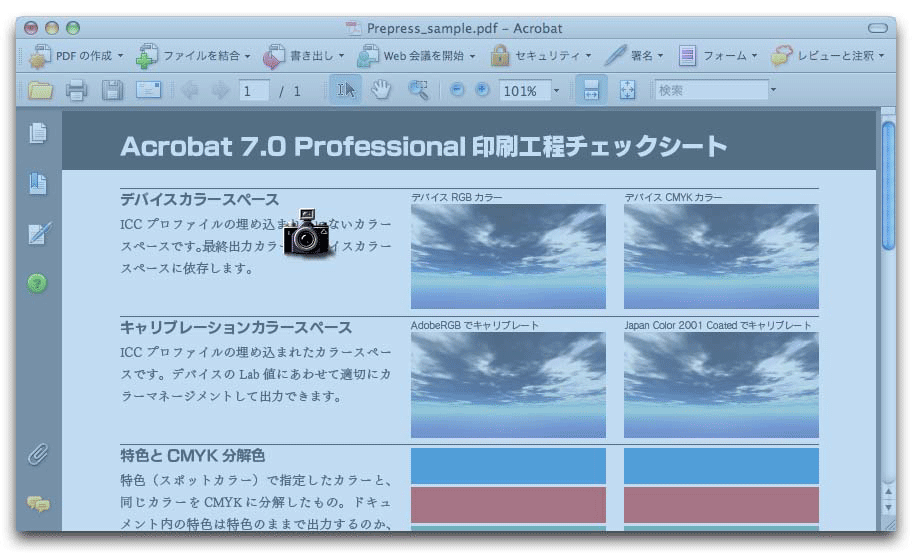
Task: Open the セキュリティ menu
Action: pyautogui.click(x=541, y=56)
